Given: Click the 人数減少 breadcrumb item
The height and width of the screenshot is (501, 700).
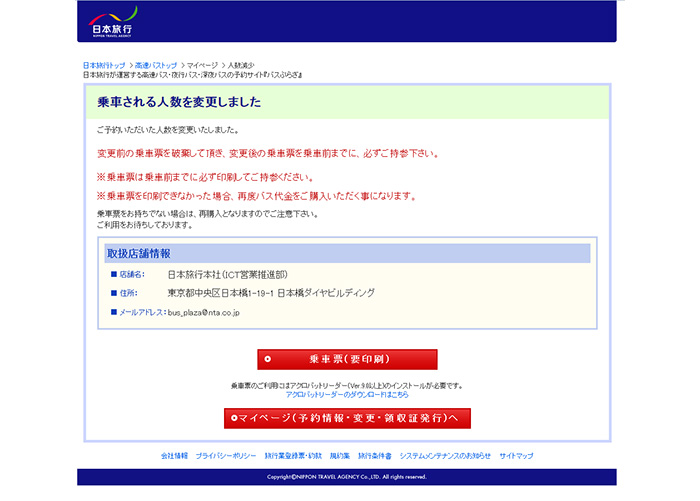Looking at the screenshot, I should [242, 65].
